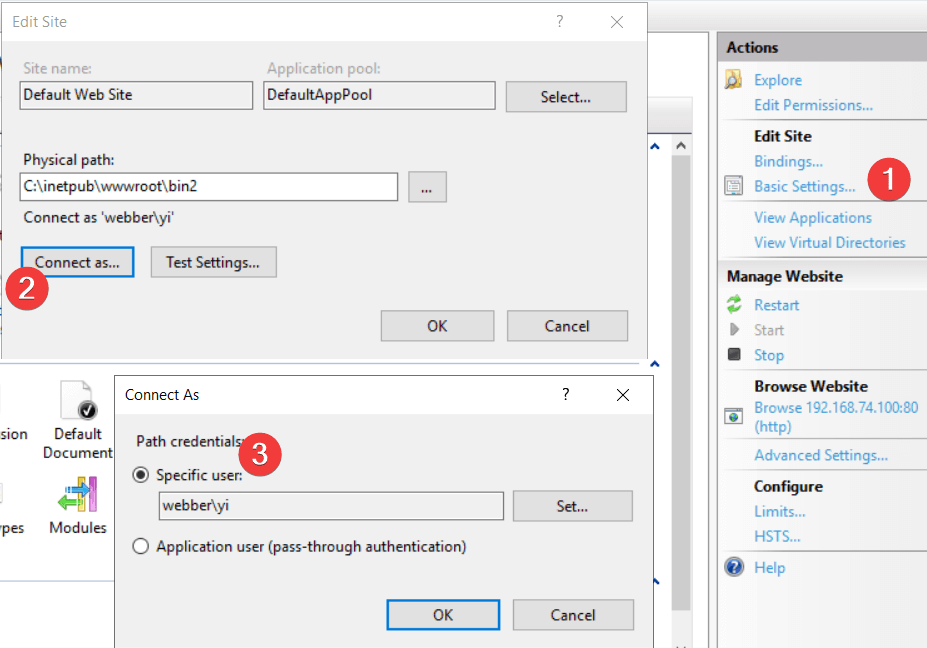927x648 pixels.
Task: Open the Default Document feature icon
Action: click(x=77, y=400)
